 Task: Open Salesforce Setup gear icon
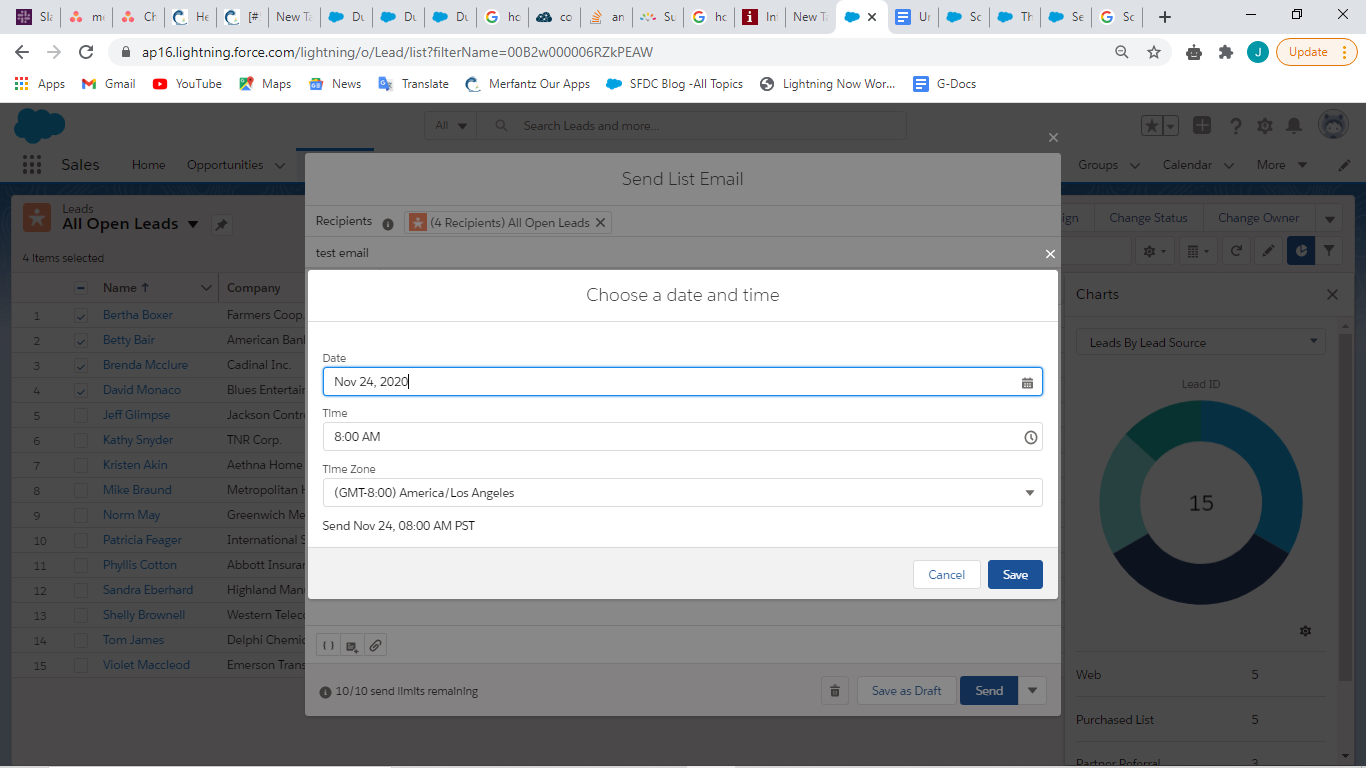coord(1265,126)
